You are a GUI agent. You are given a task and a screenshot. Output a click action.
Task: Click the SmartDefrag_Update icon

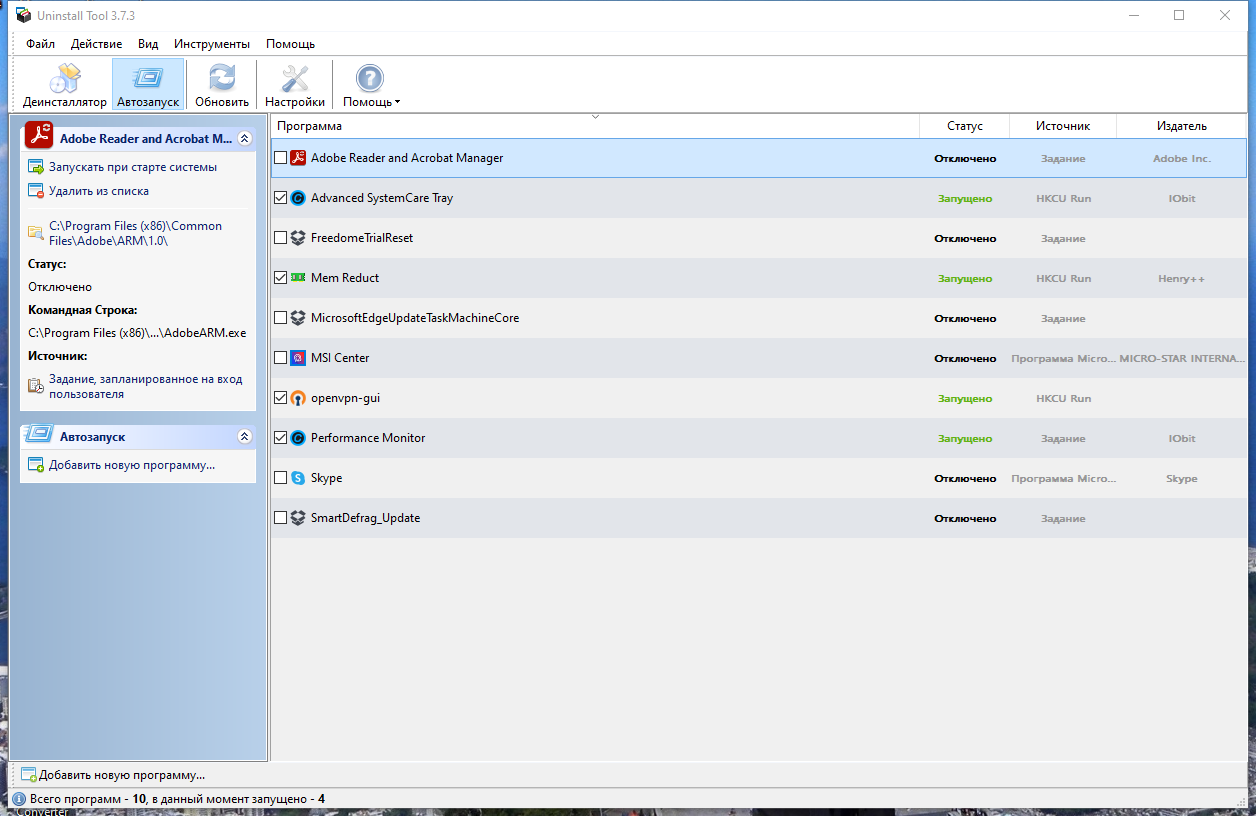297,518
